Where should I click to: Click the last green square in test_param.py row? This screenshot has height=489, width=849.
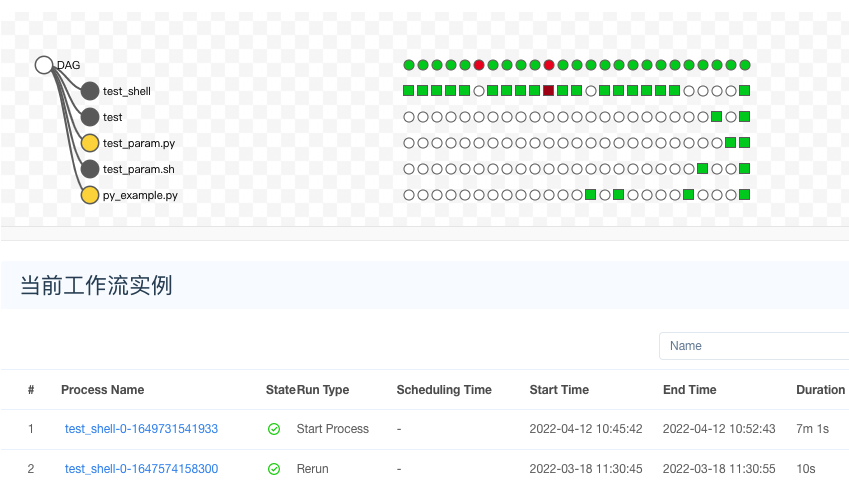[744, 142]
